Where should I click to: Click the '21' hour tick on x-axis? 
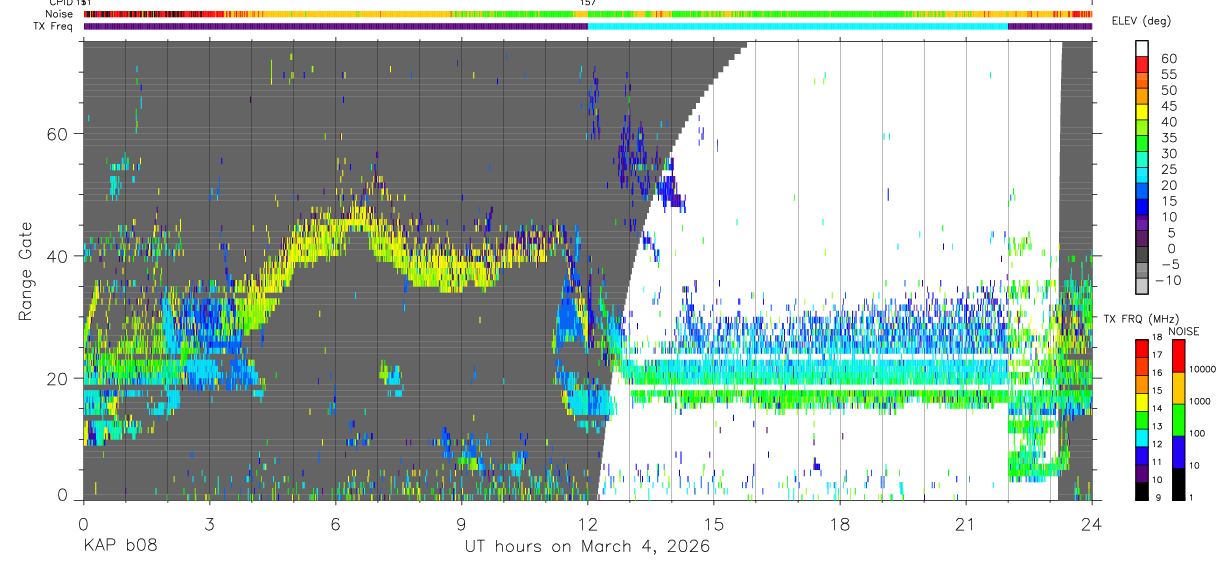pos(966,525)
